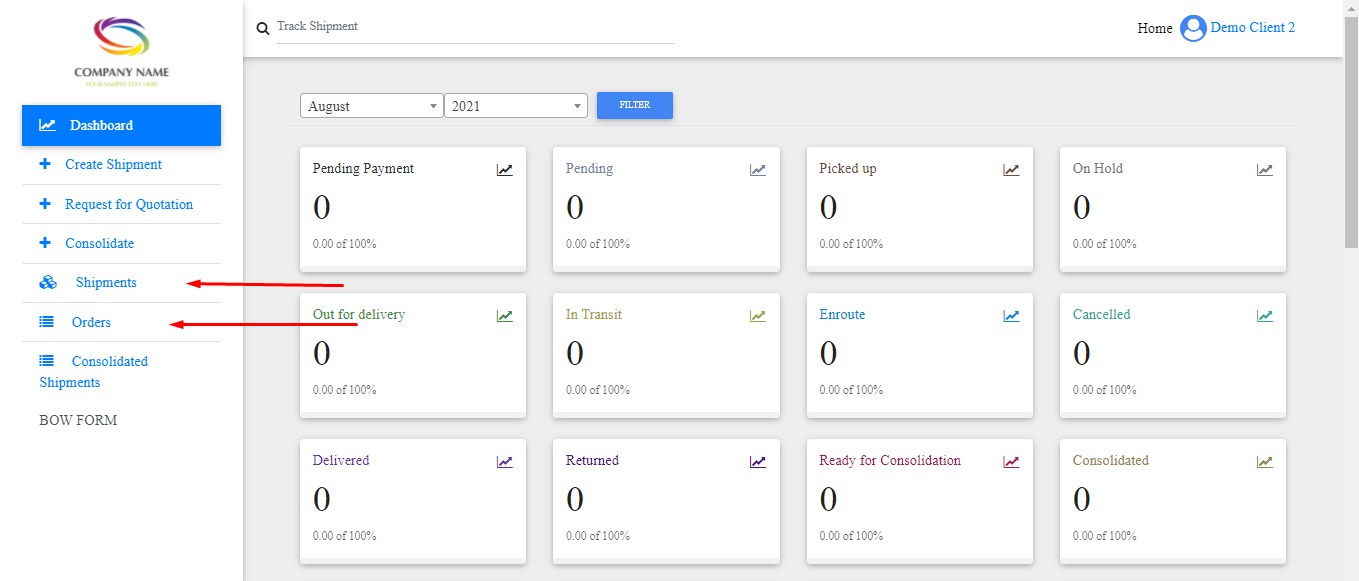
Task: Click the user avatar icon in header
Action: 1193,28
